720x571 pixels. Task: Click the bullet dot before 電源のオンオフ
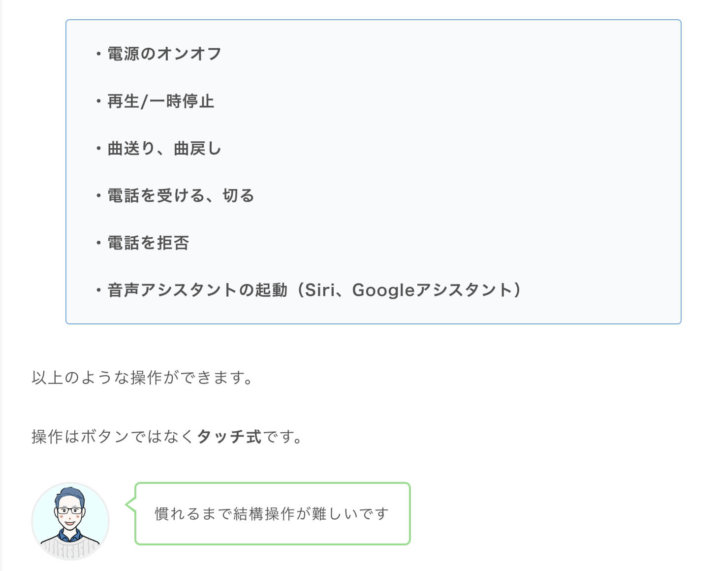[98, 54]
